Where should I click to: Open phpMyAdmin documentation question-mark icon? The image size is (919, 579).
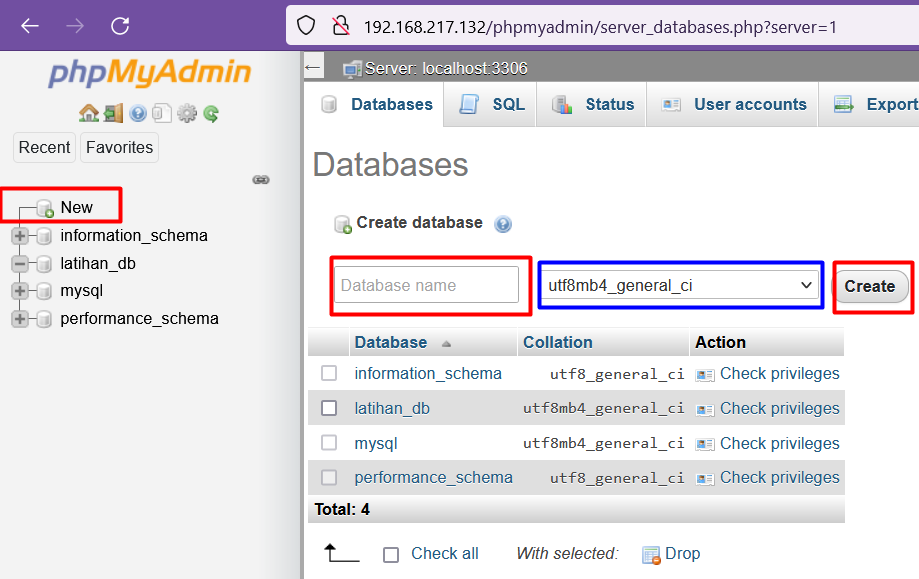(x=138, y=113)
